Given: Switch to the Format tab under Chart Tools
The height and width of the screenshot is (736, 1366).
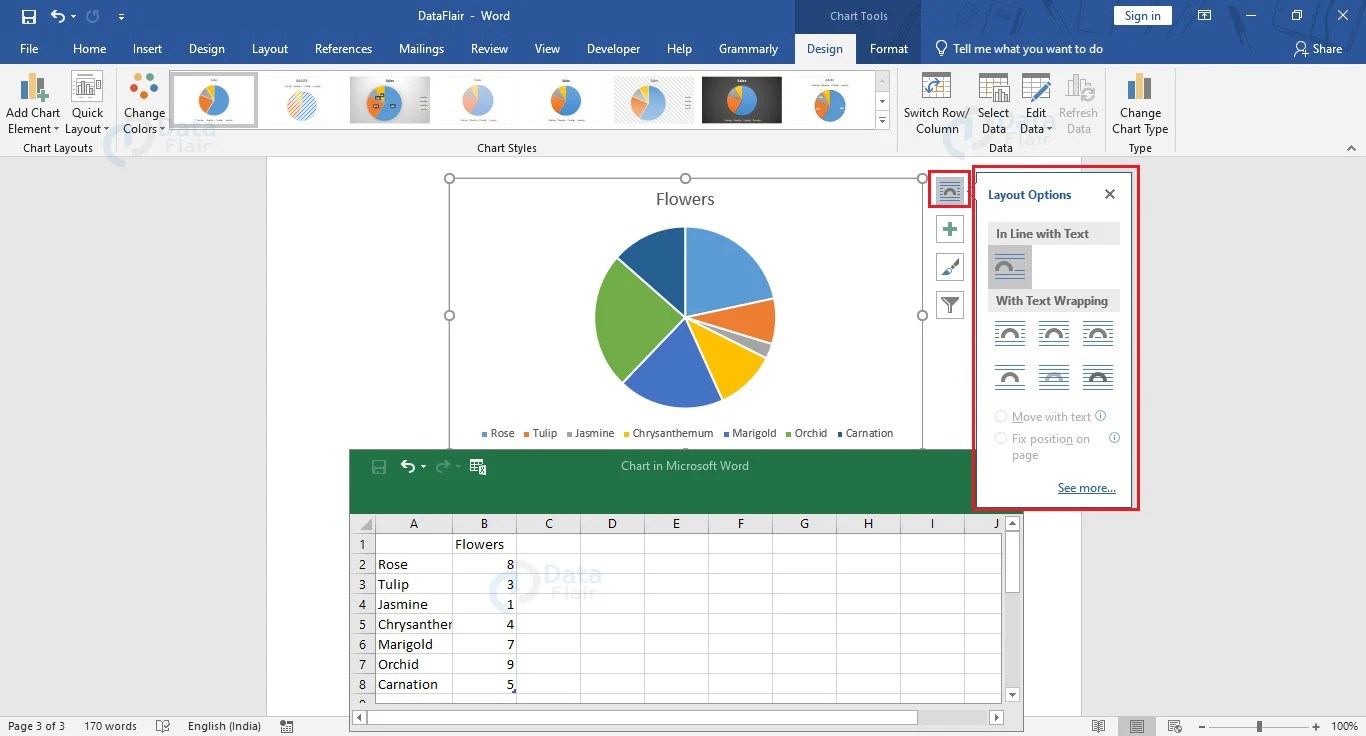Looking at the screenshot, I should tap(888, 48).
